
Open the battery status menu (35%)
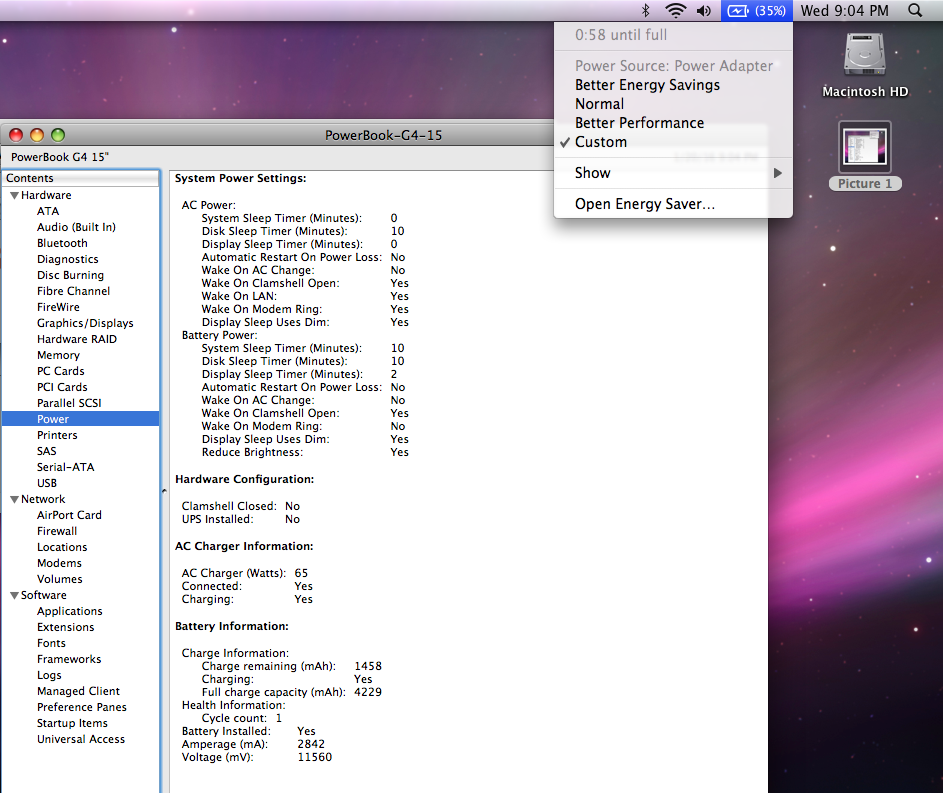(x=757, y=10)
